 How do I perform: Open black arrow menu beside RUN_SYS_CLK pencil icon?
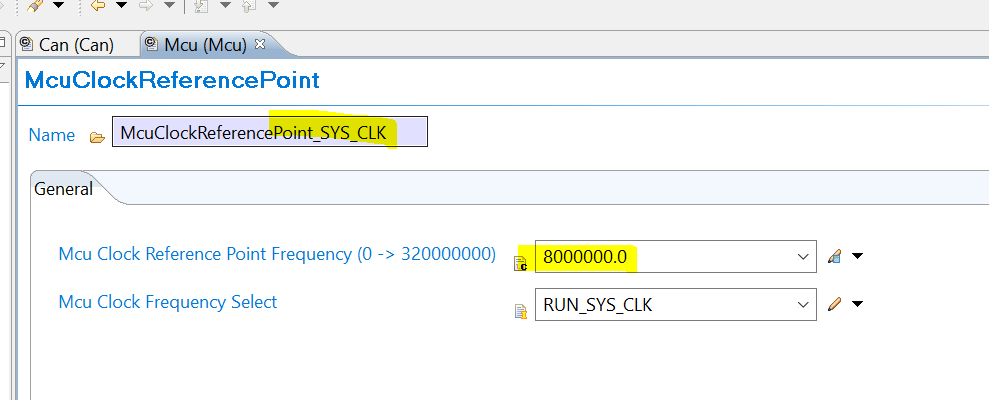(857, 305)
